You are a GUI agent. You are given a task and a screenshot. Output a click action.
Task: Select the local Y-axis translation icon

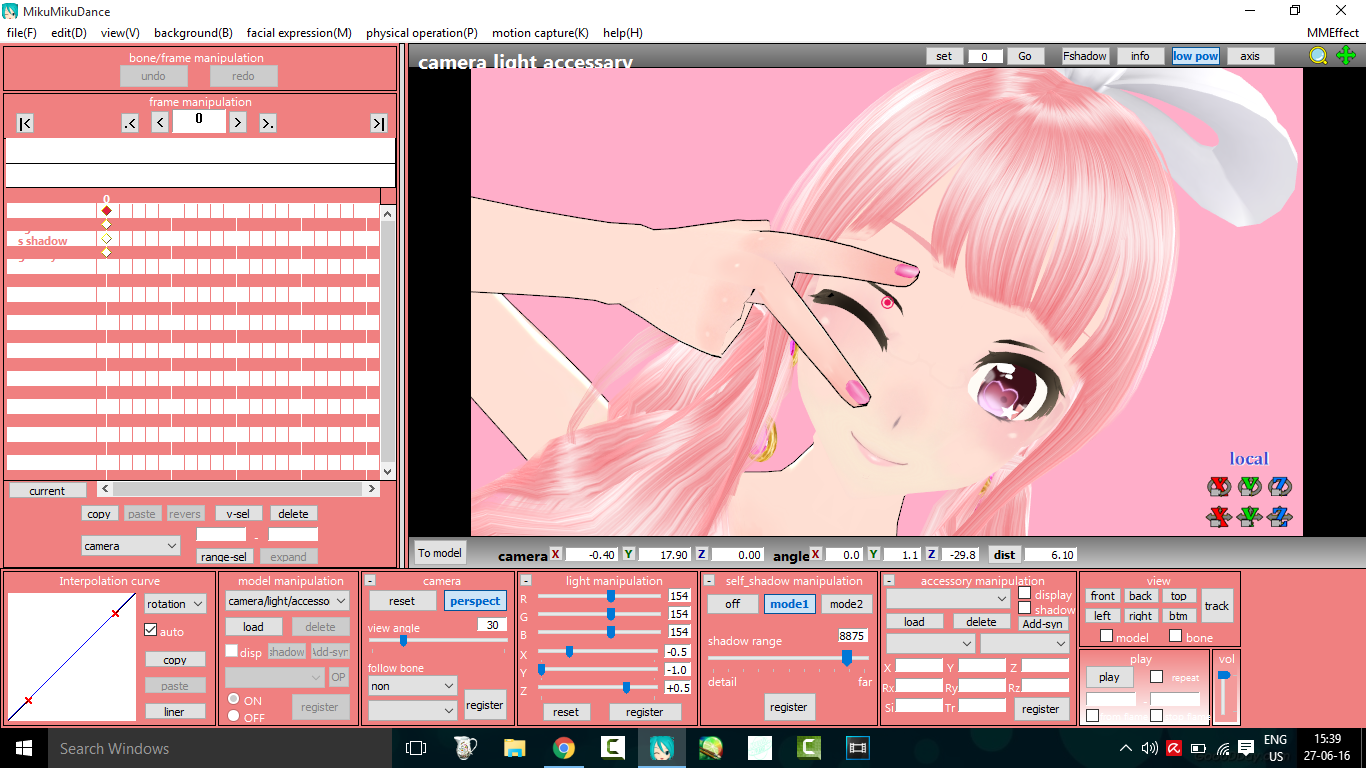tap(1251, 516)
